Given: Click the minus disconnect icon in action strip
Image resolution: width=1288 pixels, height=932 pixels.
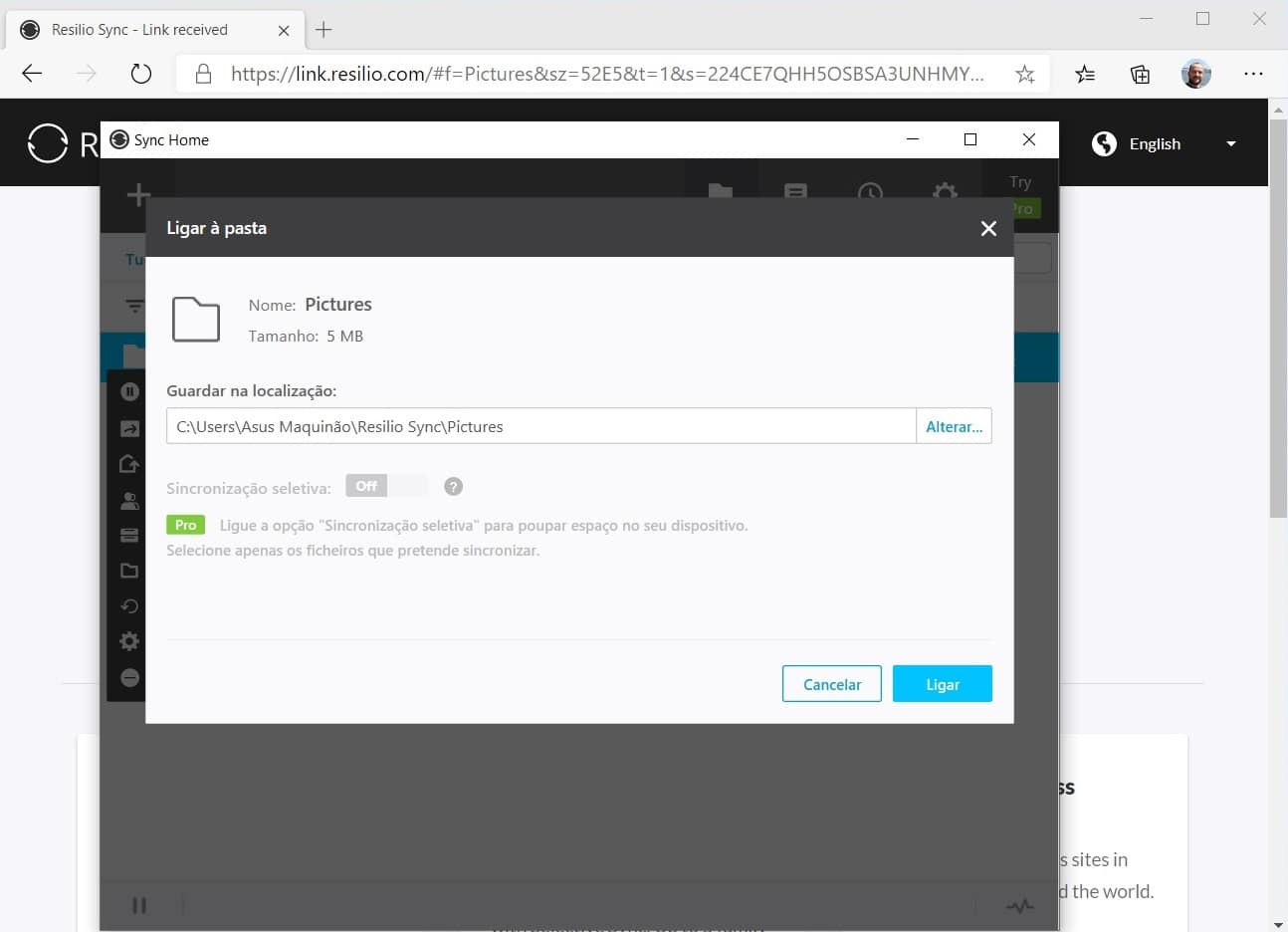Looking at the screenshot, I should (x=129, y=677).
